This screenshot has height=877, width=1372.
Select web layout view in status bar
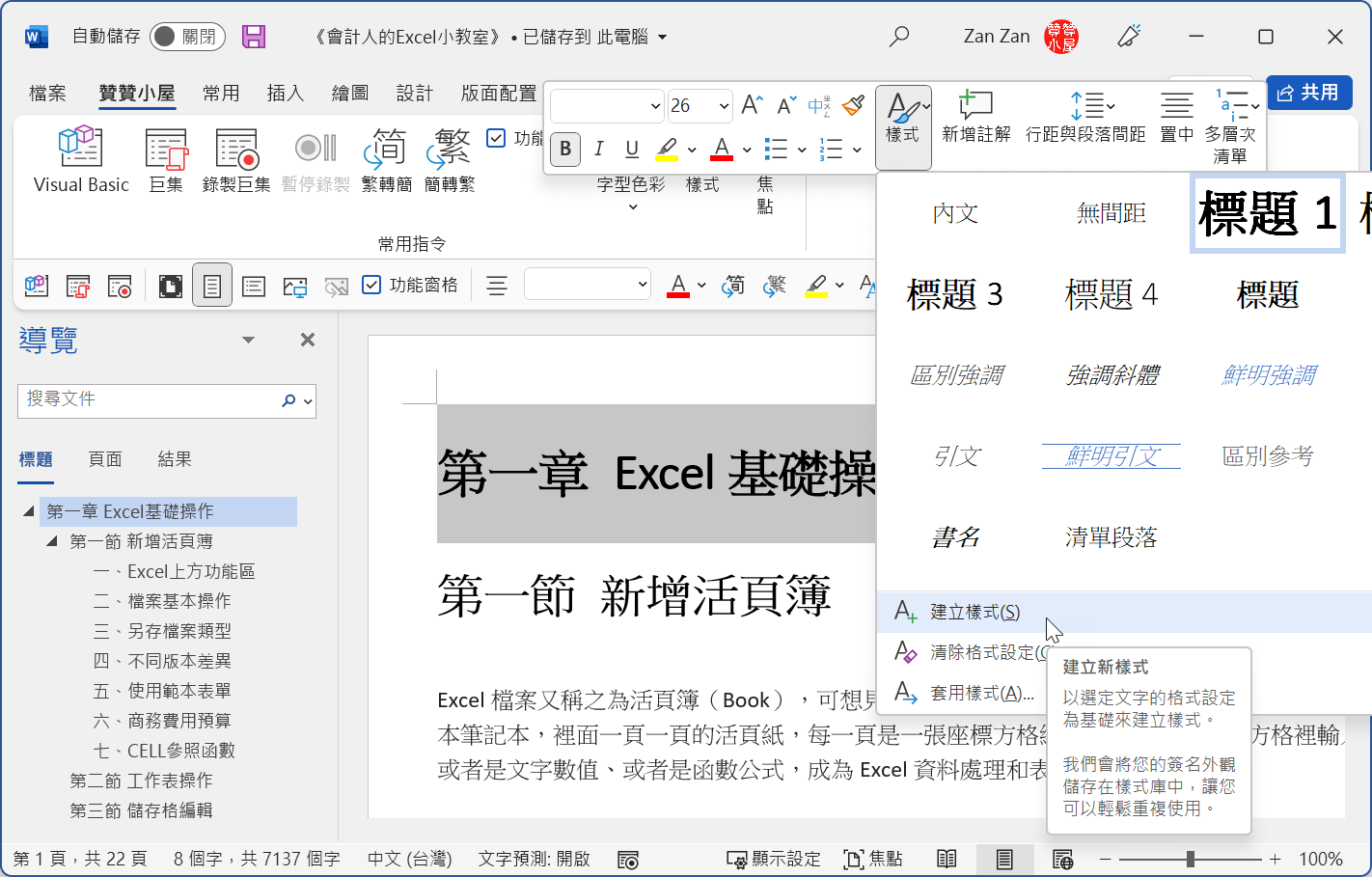[1062, 859]
